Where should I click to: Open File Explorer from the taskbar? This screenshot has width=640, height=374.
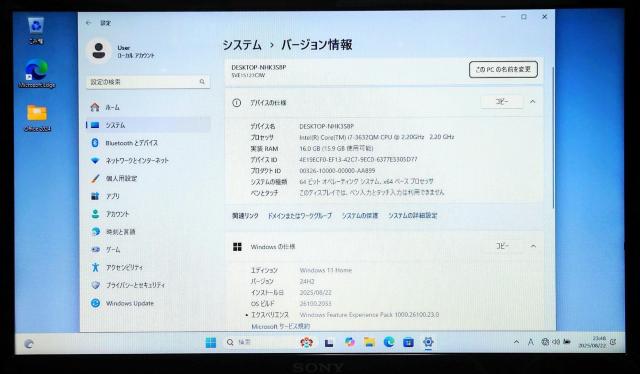(x=369, y=342)
